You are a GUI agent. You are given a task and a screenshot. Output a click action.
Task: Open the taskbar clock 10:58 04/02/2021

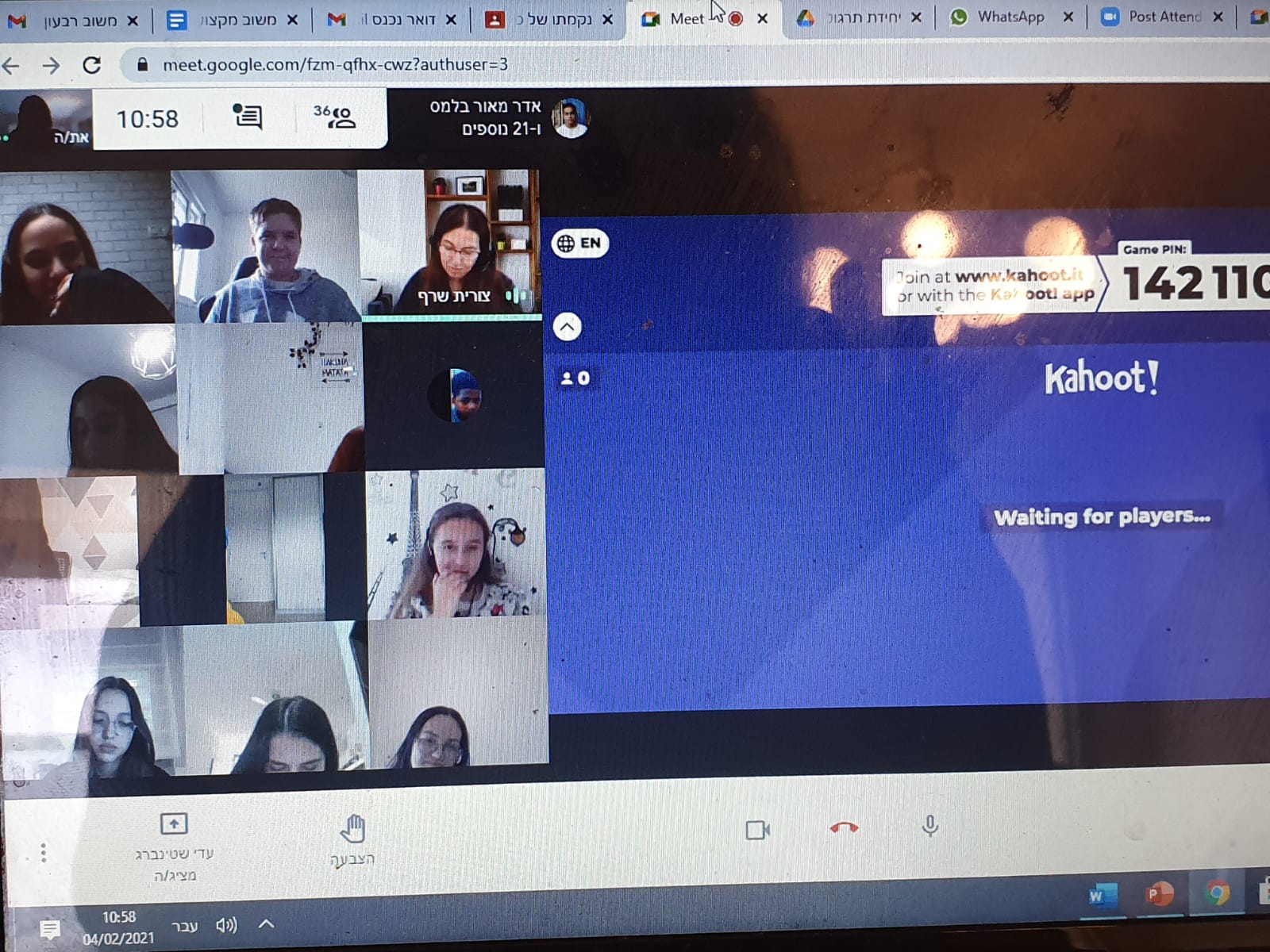click(x=119, y=927)
